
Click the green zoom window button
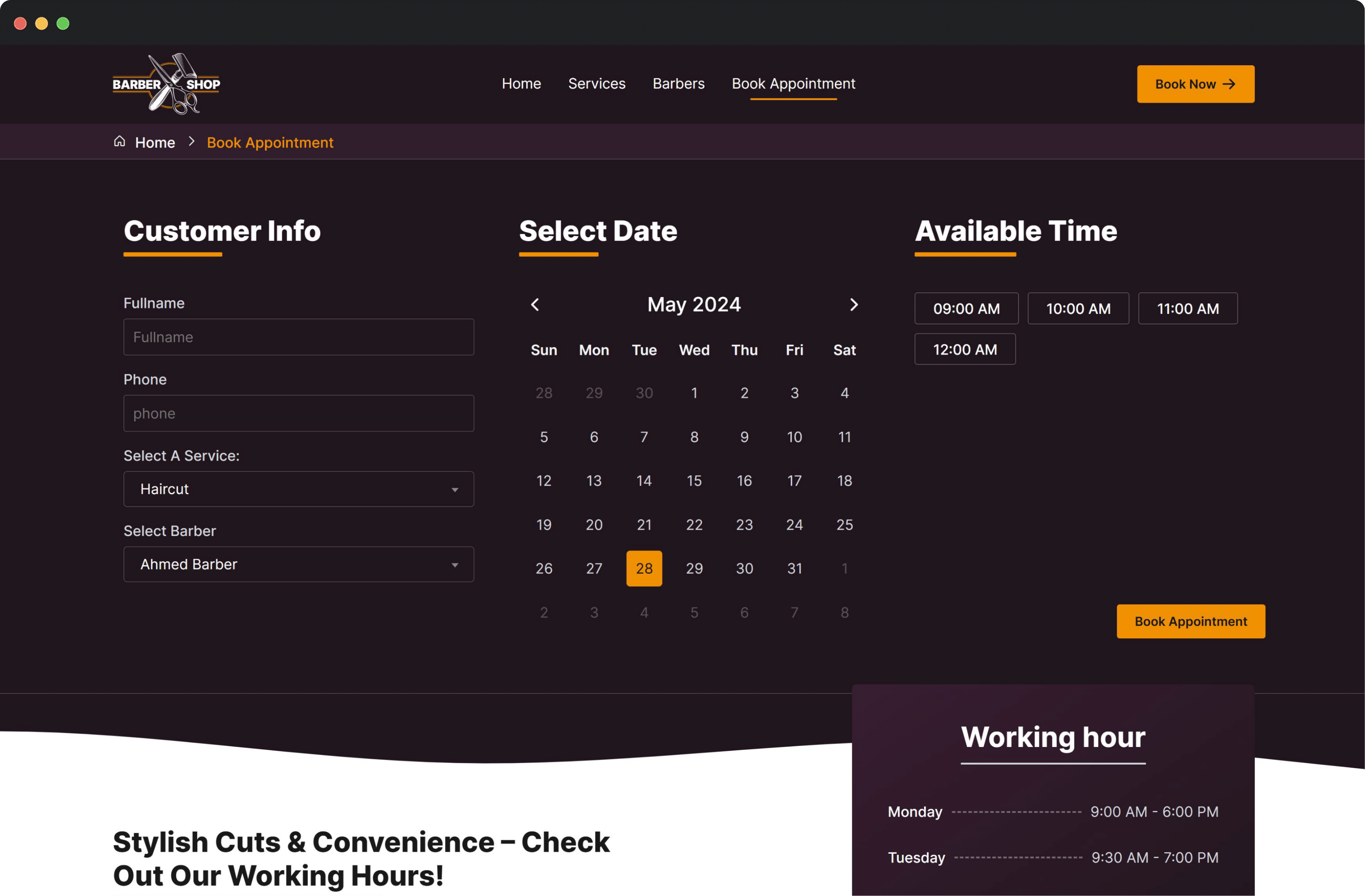[63, 23]
